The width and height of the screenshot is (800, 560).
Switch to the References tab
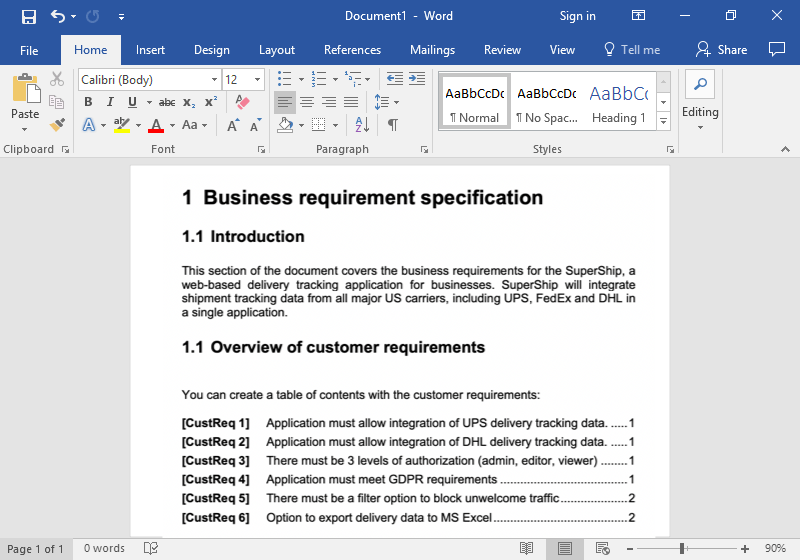pos(352,50)
